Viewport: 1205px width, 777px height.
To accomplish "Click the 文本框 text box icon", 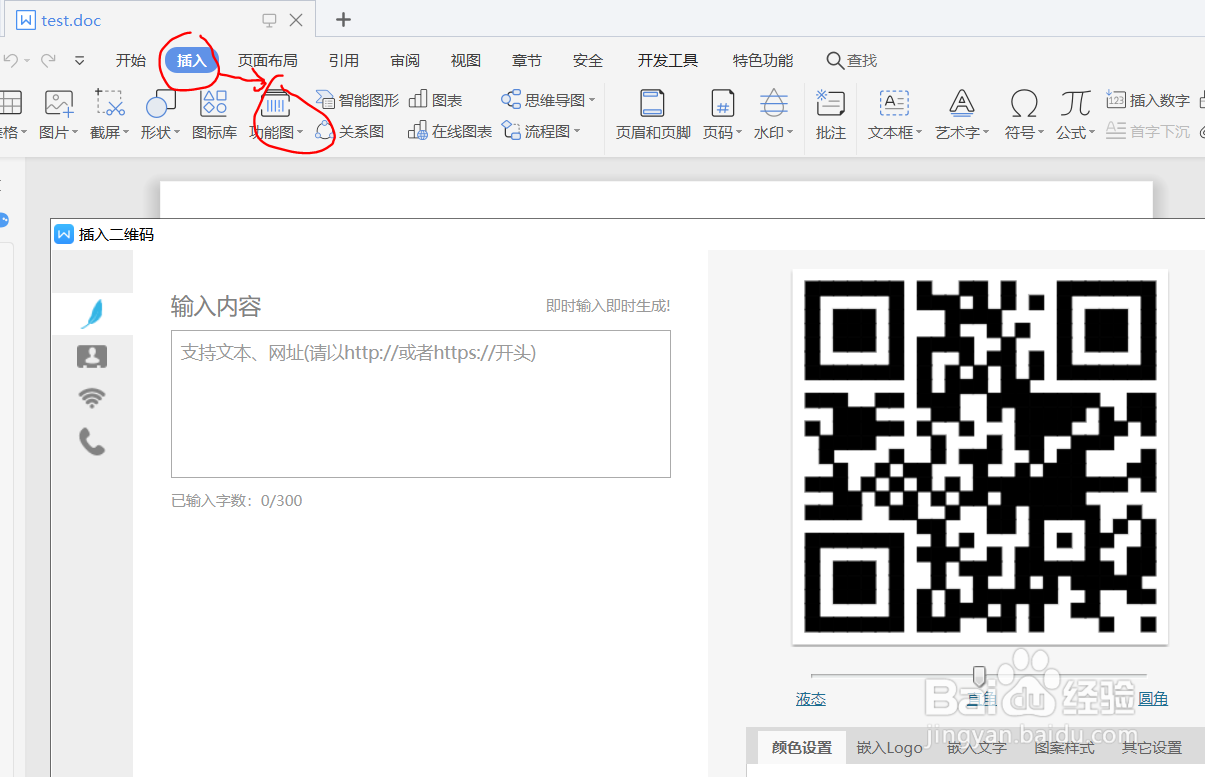I will click(x=893, y=103).
